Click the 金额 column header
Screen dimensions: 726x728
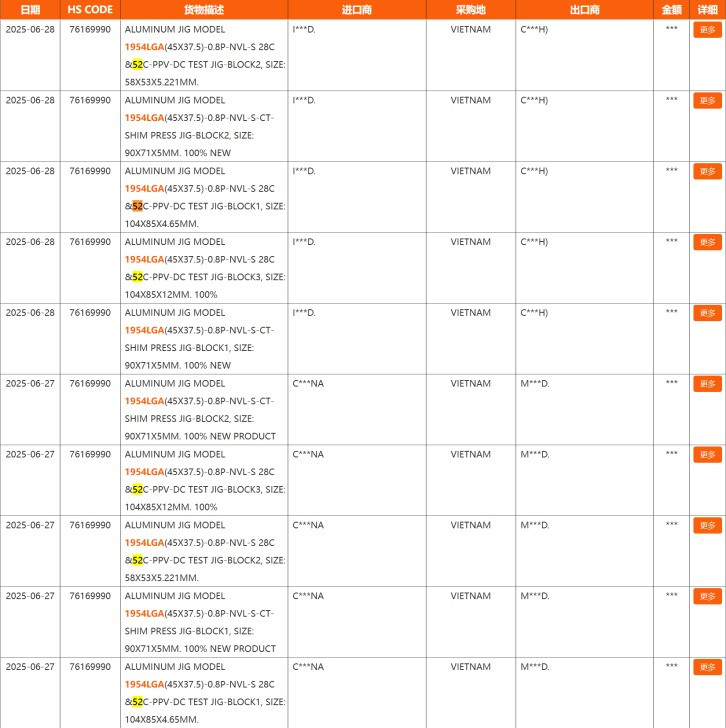tap(671, 10)
